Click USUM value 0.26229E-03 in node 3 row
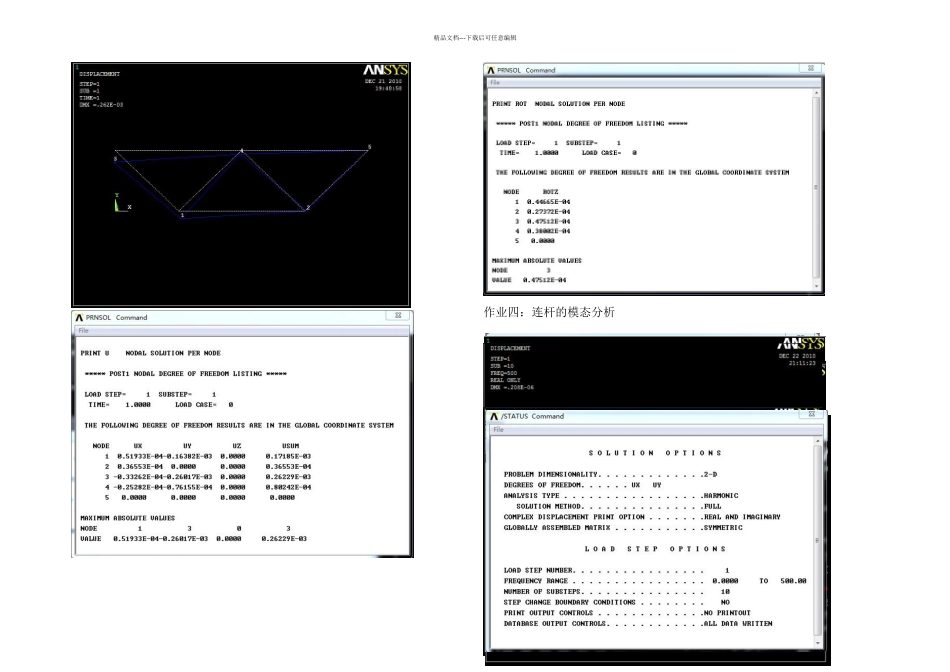Screen dimensions: 950x672 [288, 477]
